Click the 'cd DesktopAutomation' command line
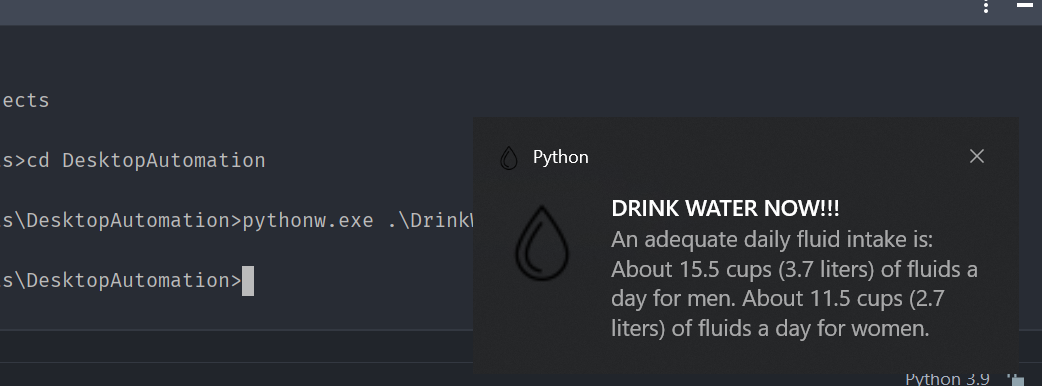 click(x=133, y=160)
